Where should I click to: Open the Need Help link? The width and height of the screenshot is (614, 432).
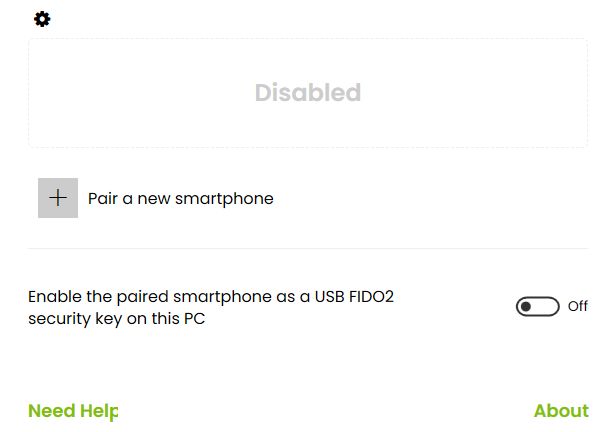[x=73, y=411]
